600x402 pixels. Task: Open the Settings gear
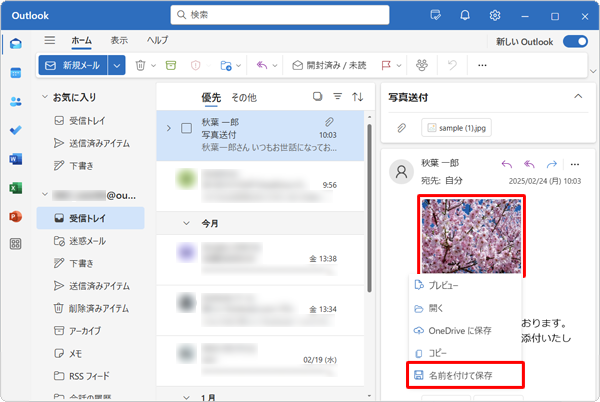pos(495,15)
